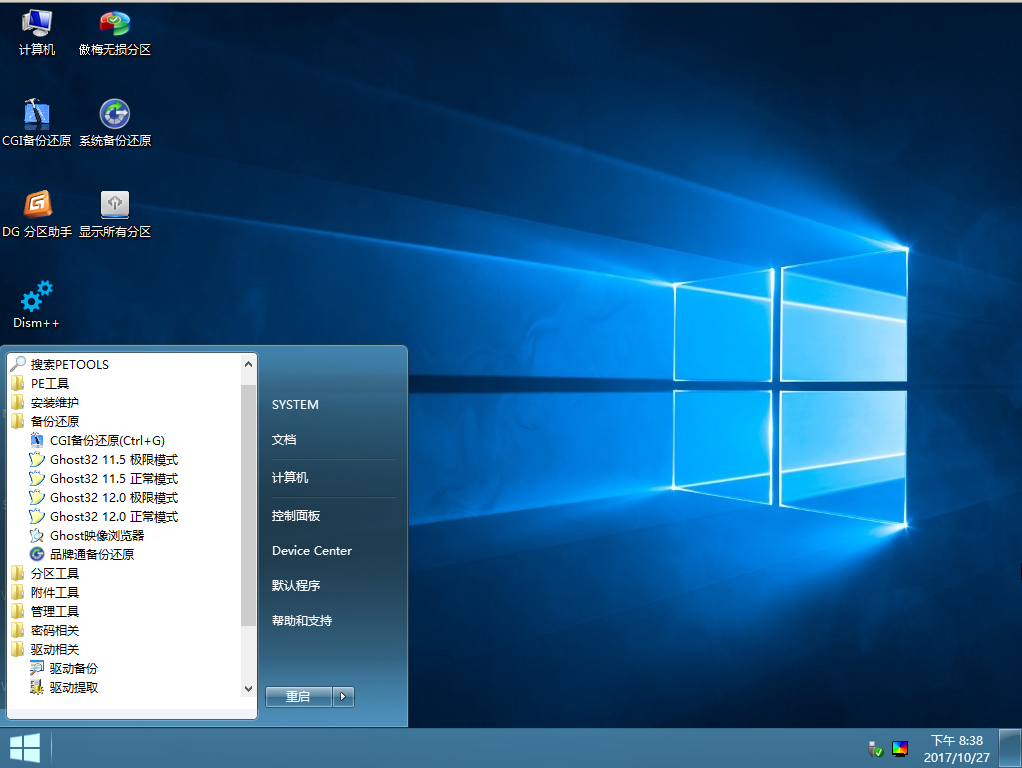Image resolution: width=1022 pixels, height=768 pixels.
Task: Click the Windows Start button
Action: coord(25,748)
